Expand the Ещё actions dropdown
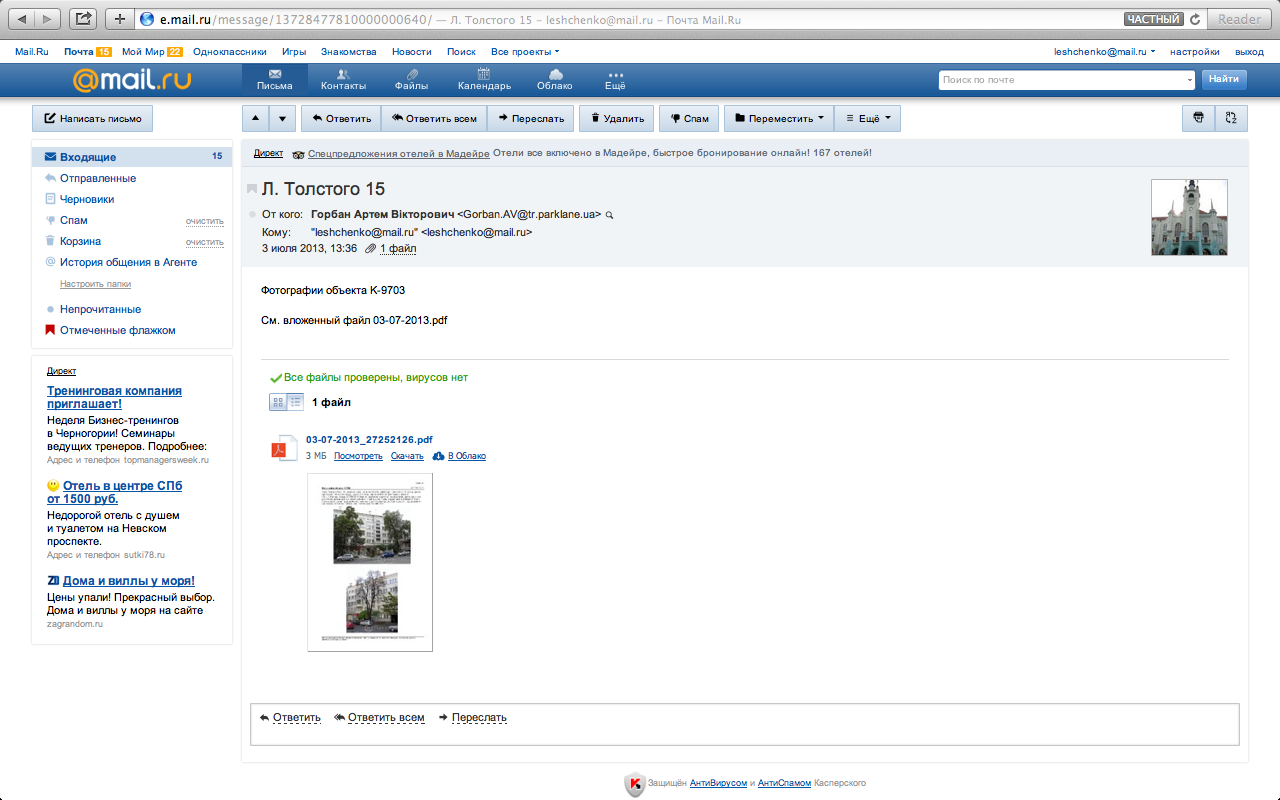1280x800 pixels. click(867, 118)
